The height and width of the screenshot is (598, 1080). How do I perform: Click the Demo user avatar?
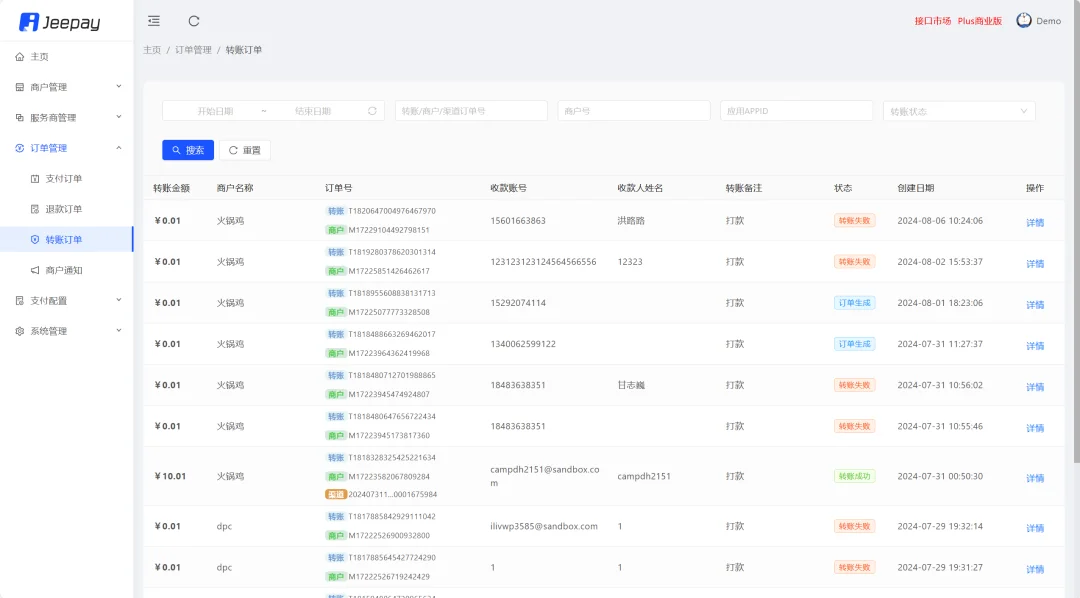(x=1022, y=20)
